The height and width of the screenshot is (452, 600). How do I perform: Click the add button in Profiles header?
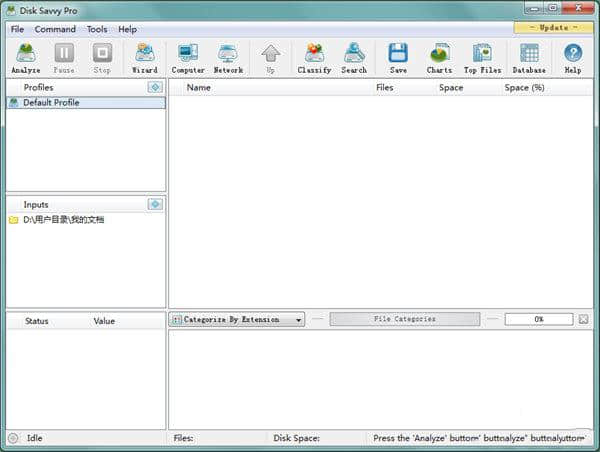click(x=155, y=88)
